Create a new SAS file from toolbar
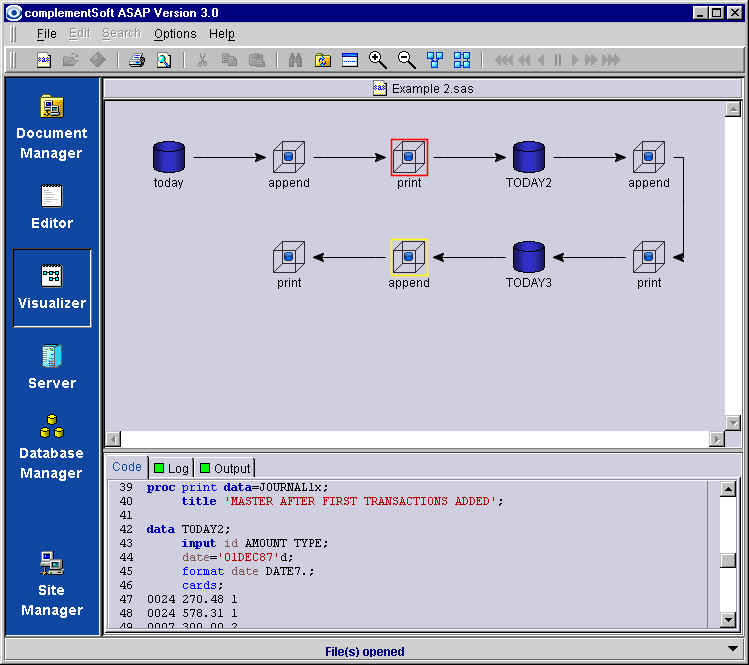The image size is (749, 665). [x=44, y=60]
